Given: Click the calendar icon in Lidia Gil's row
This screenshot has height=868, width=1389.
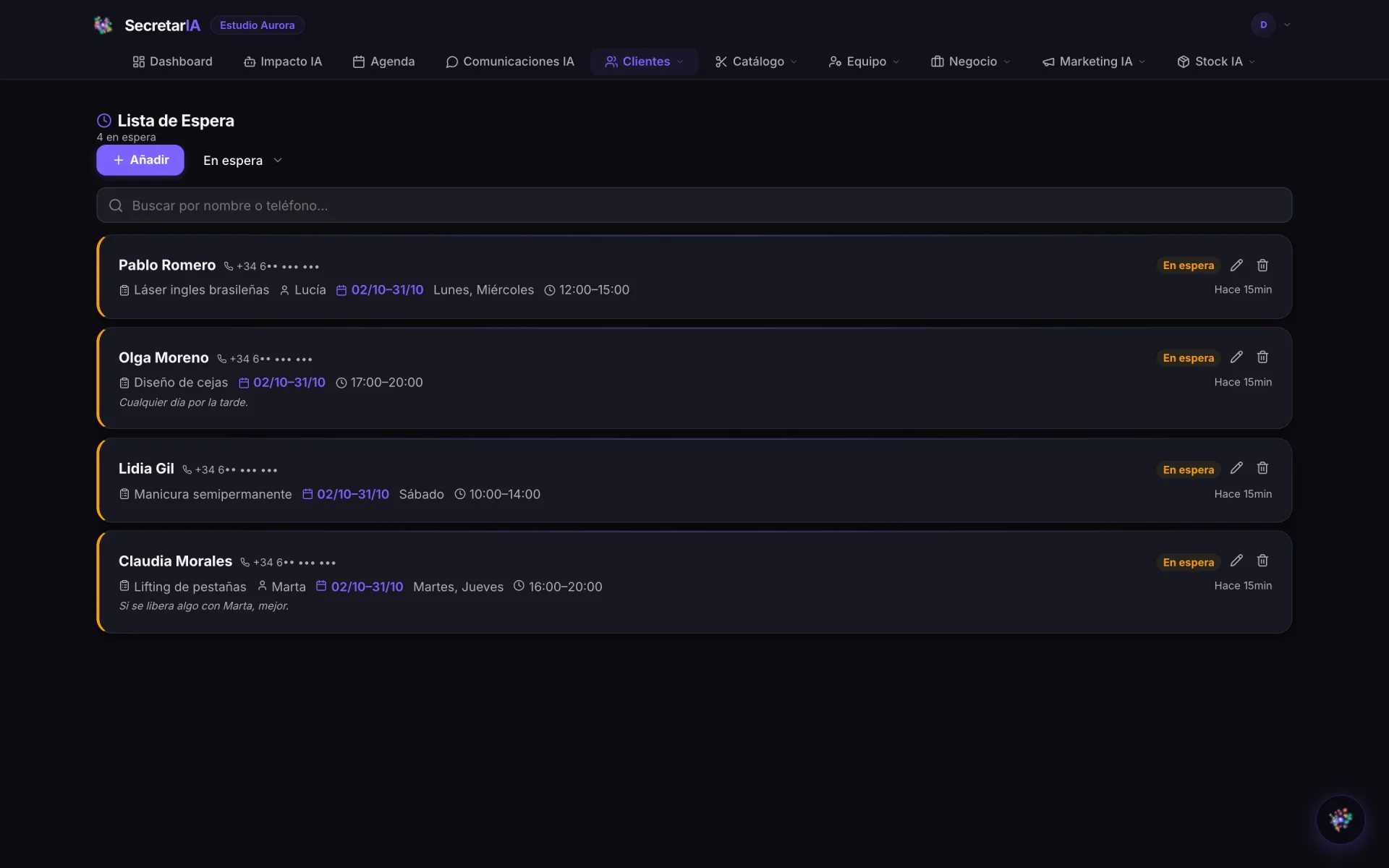Looking at the screenshot, I should coord(307,494).
